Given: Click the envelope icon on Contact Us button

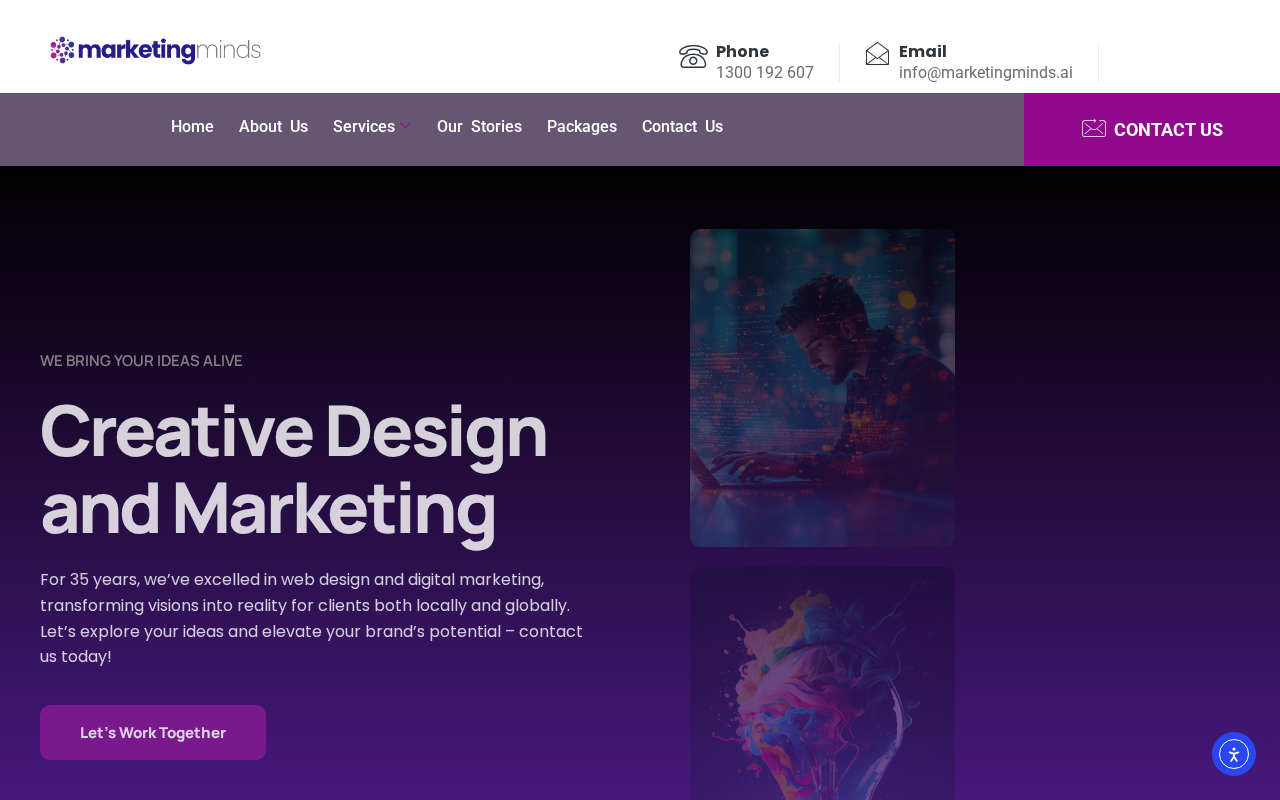Looking at the screenshot, I should click(x=1094, y=129).
